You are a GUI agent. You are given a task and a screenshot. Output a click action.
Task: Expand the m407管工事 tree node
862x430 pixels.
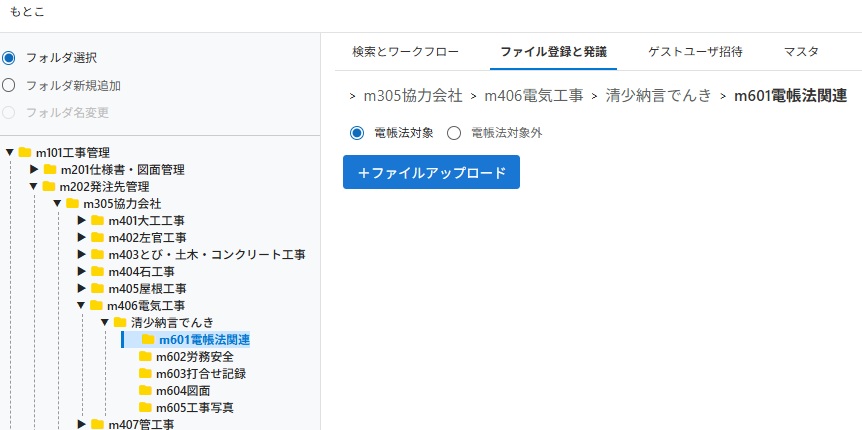point(82,424)
